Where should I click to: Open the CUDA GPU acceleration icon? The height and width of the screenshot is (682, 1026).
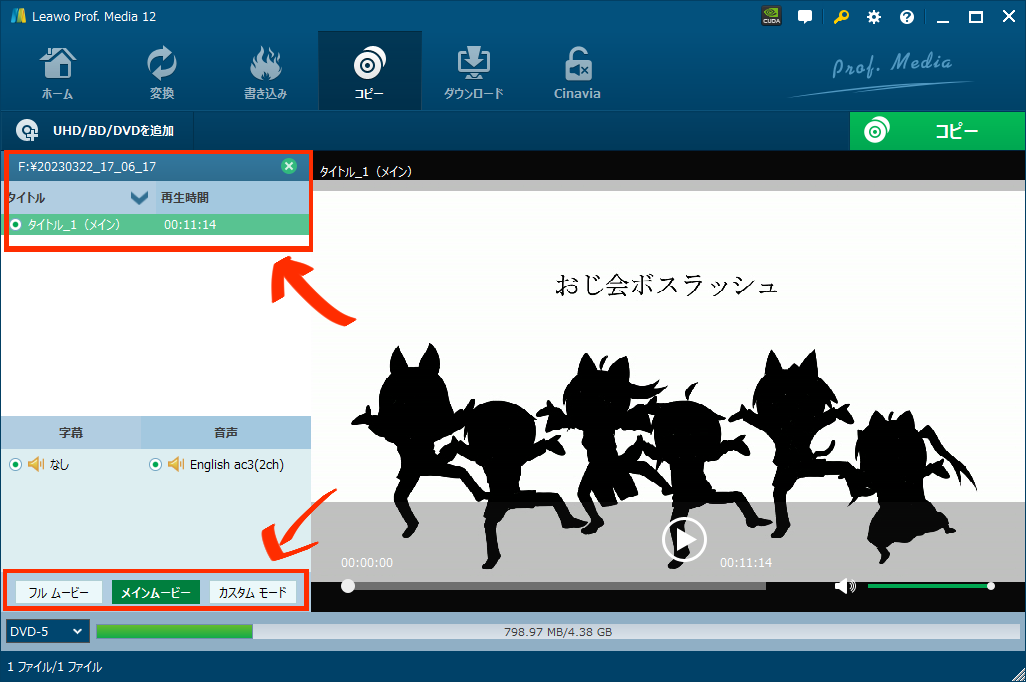click(771, 16)
